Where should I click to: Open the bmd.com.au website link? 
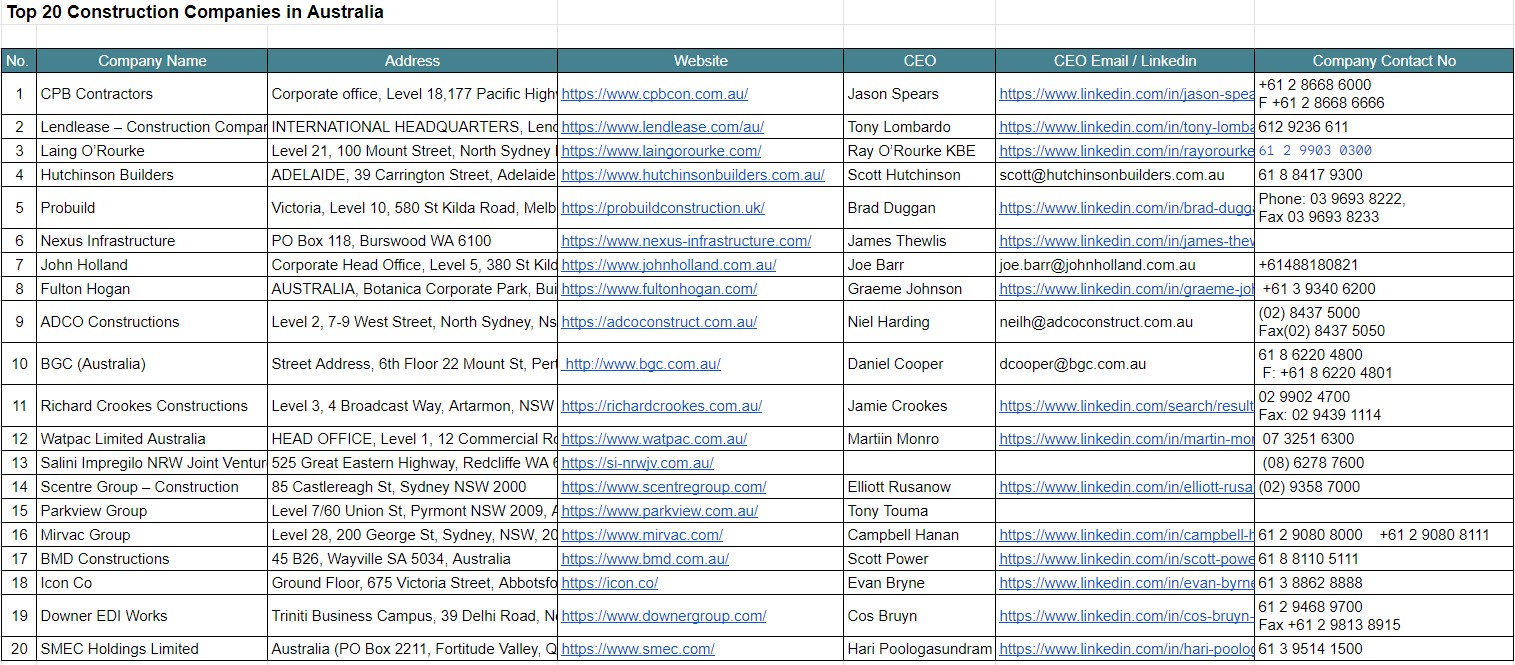645,559
